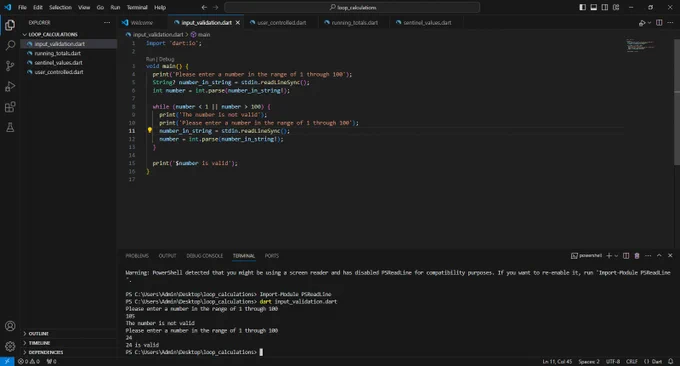Open the PORTS panel tab
The width and height of the screenshot is (680, 366).
[272, 256]
